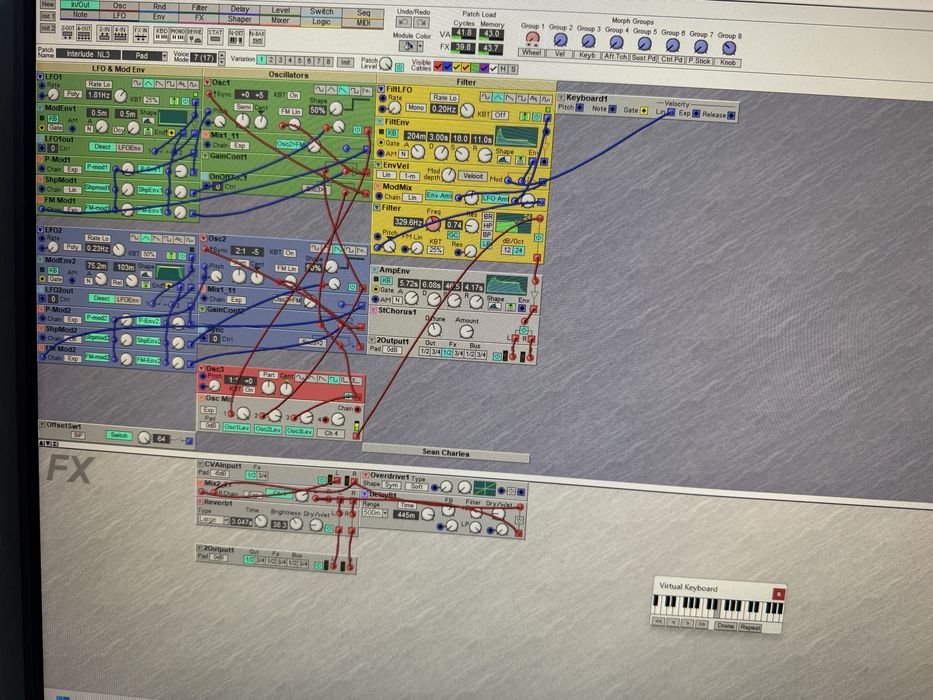Click the FiltEnv envelope shape display
933x700 pixels.
pyautogui.click(x=517, y=137)
